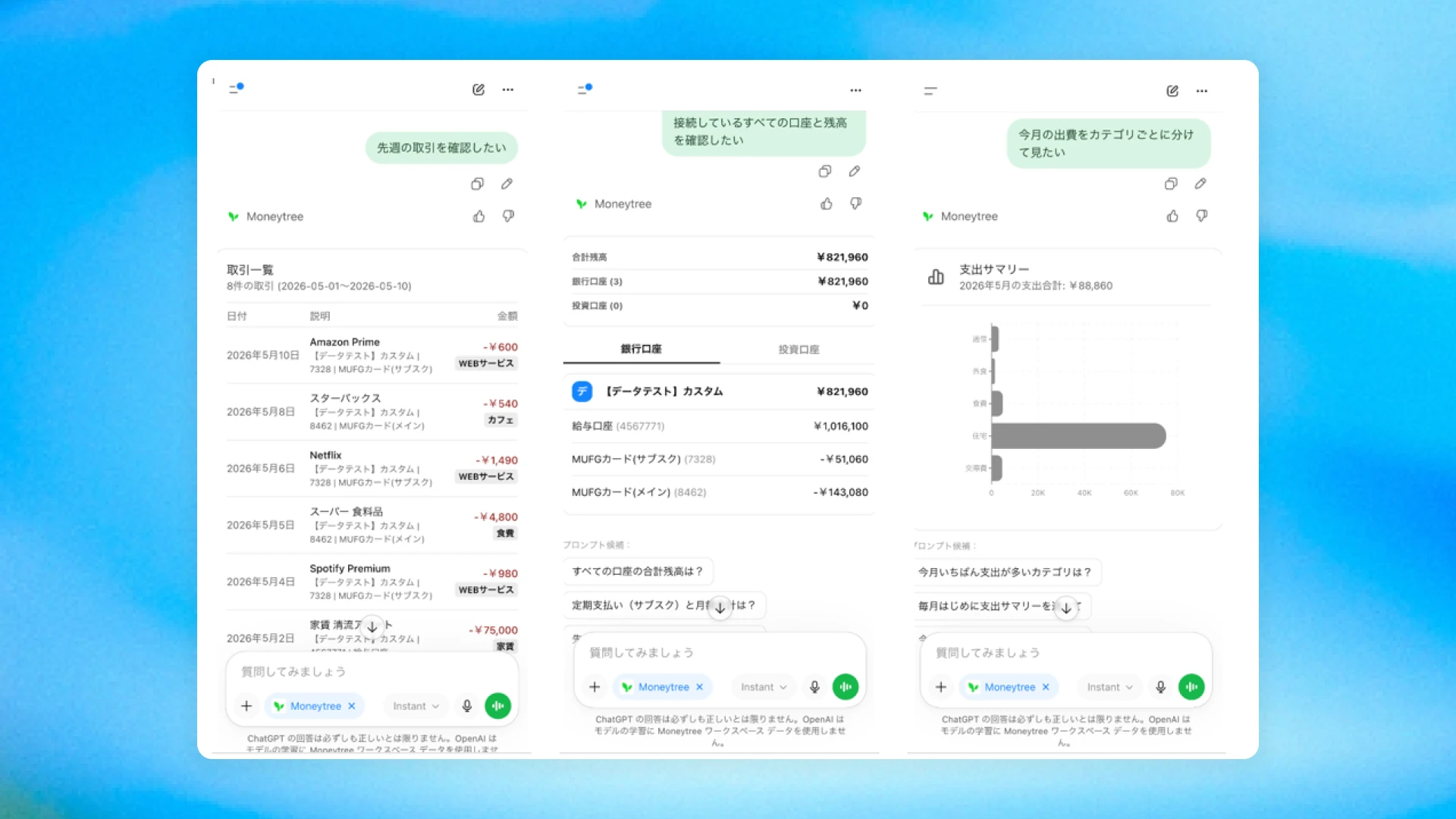
Task: Focus the left panel 質問してみましょう input
Action: (x=372, y=672)
